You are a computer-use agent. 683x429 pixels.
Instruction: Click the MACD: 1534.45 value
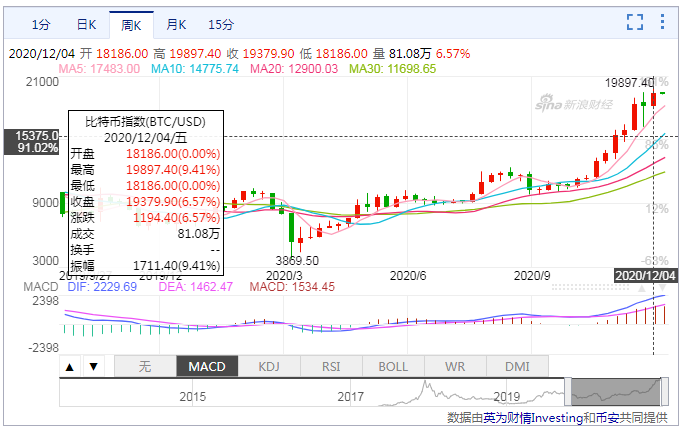click(x=292, y=287)
